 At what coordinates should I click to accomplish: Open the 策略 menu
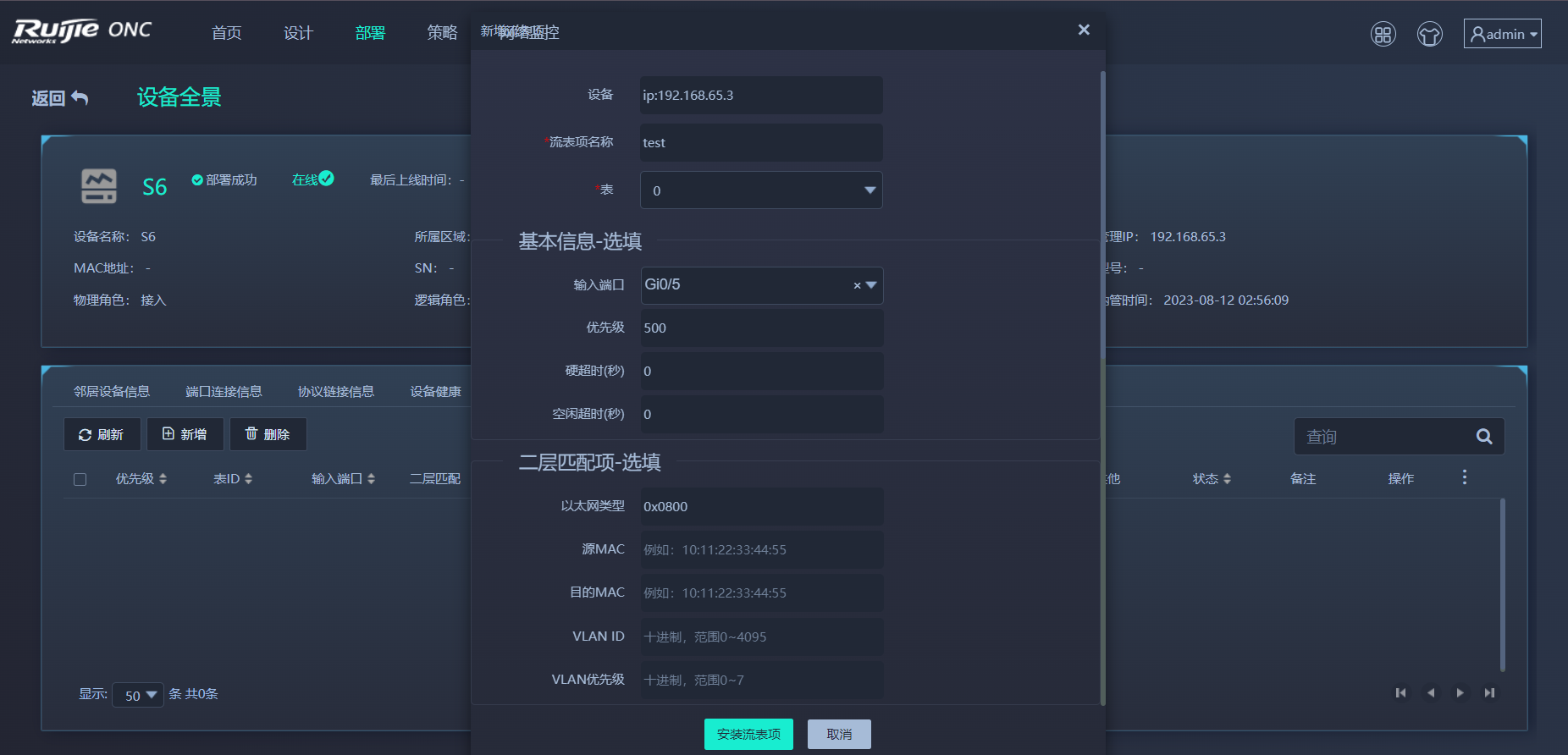[x=443, y=33]
